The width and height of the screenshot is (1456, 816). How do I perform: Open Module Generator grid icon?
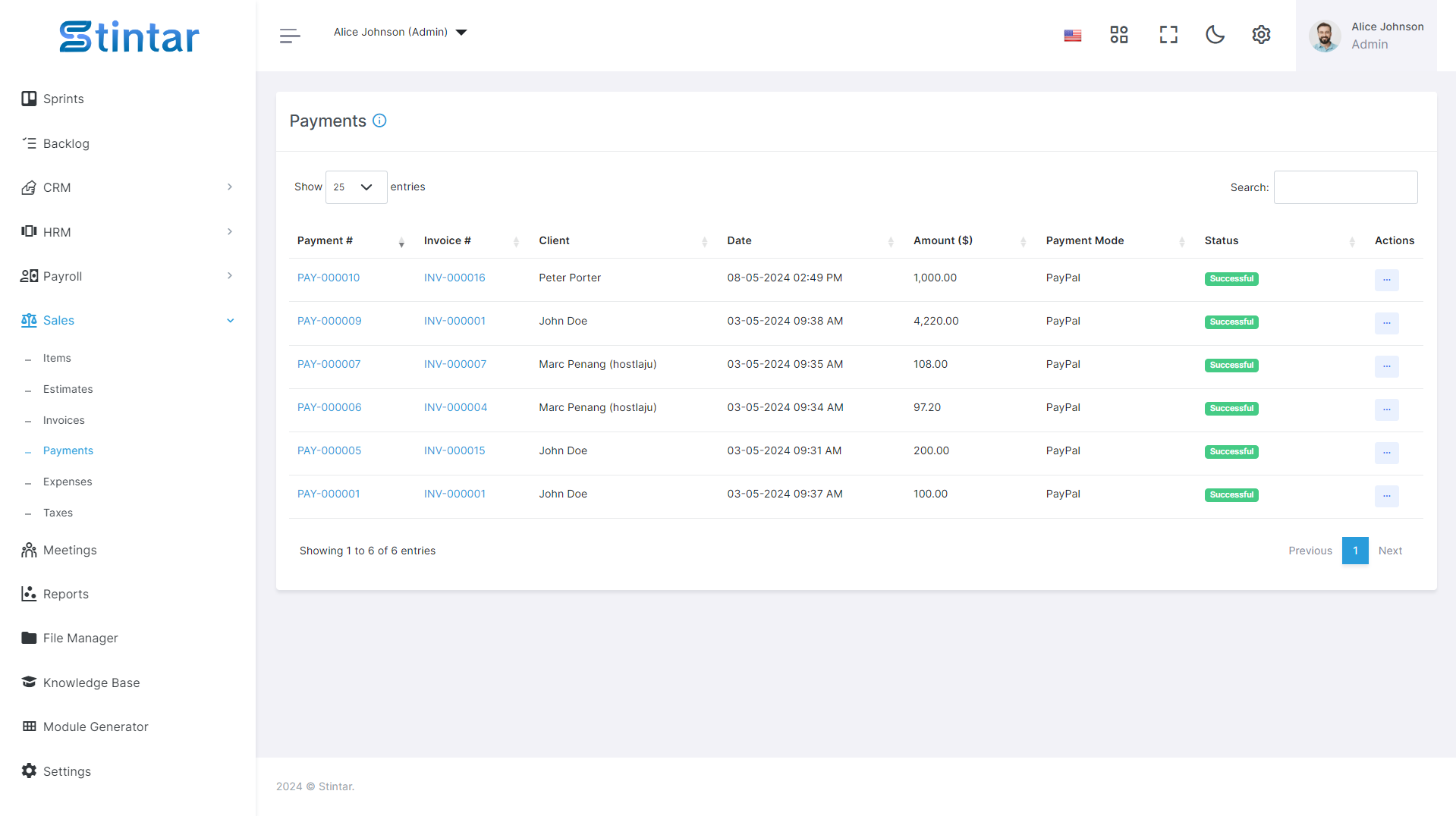click(x=29, y=727)
